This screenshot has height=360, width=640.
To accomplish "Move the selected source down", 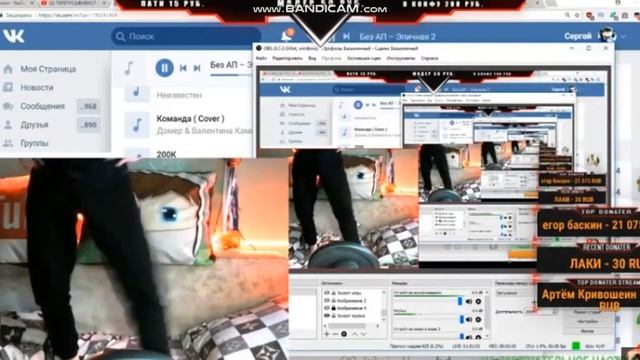I will (x=363, y=334).
